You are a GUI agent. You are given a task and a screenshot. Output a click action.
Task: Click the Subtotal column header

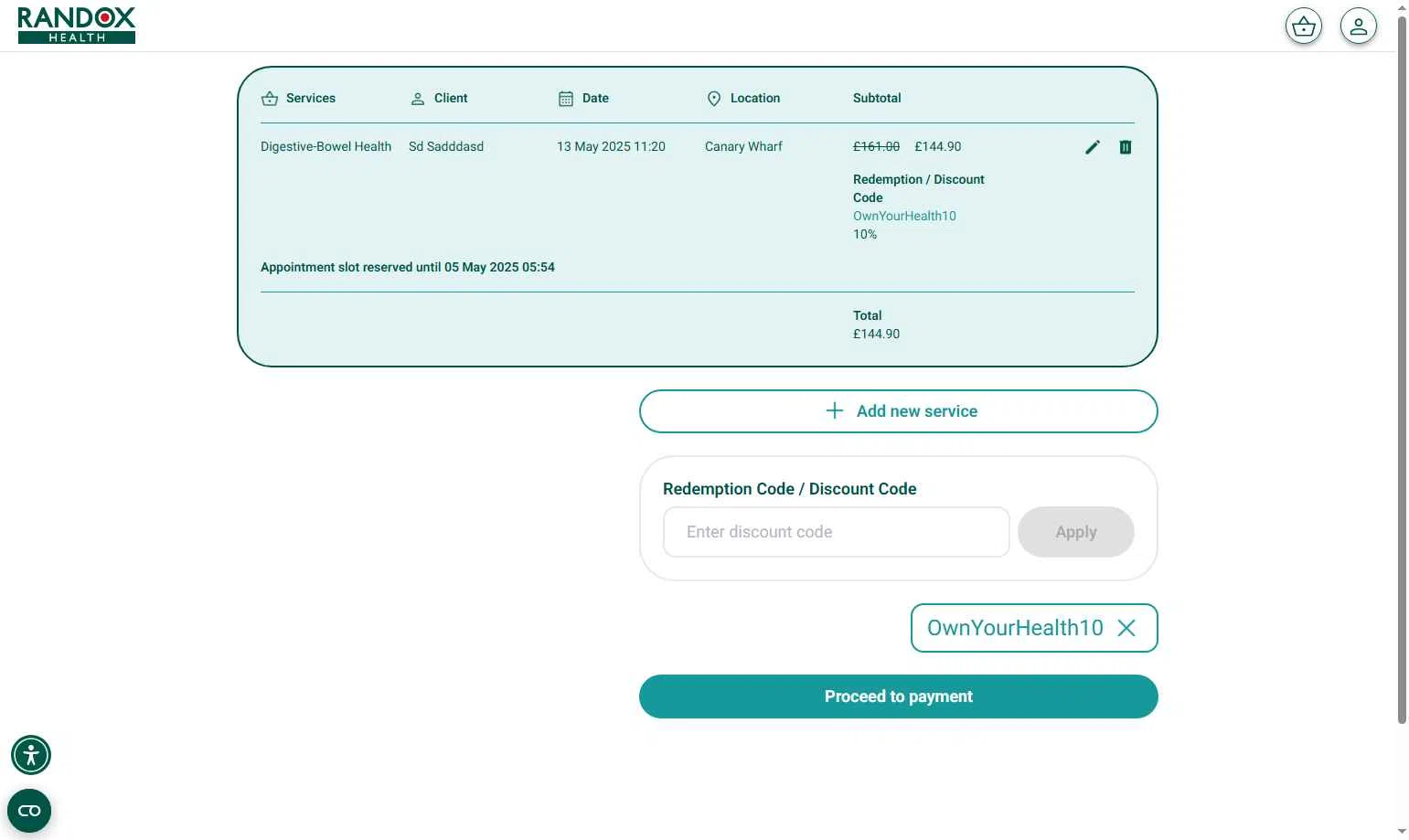877,98
